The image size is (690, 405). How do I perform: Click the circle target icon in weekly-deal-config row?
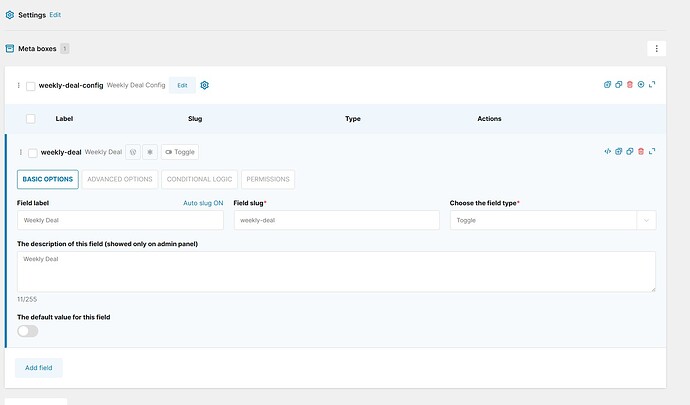pos(641,85)
